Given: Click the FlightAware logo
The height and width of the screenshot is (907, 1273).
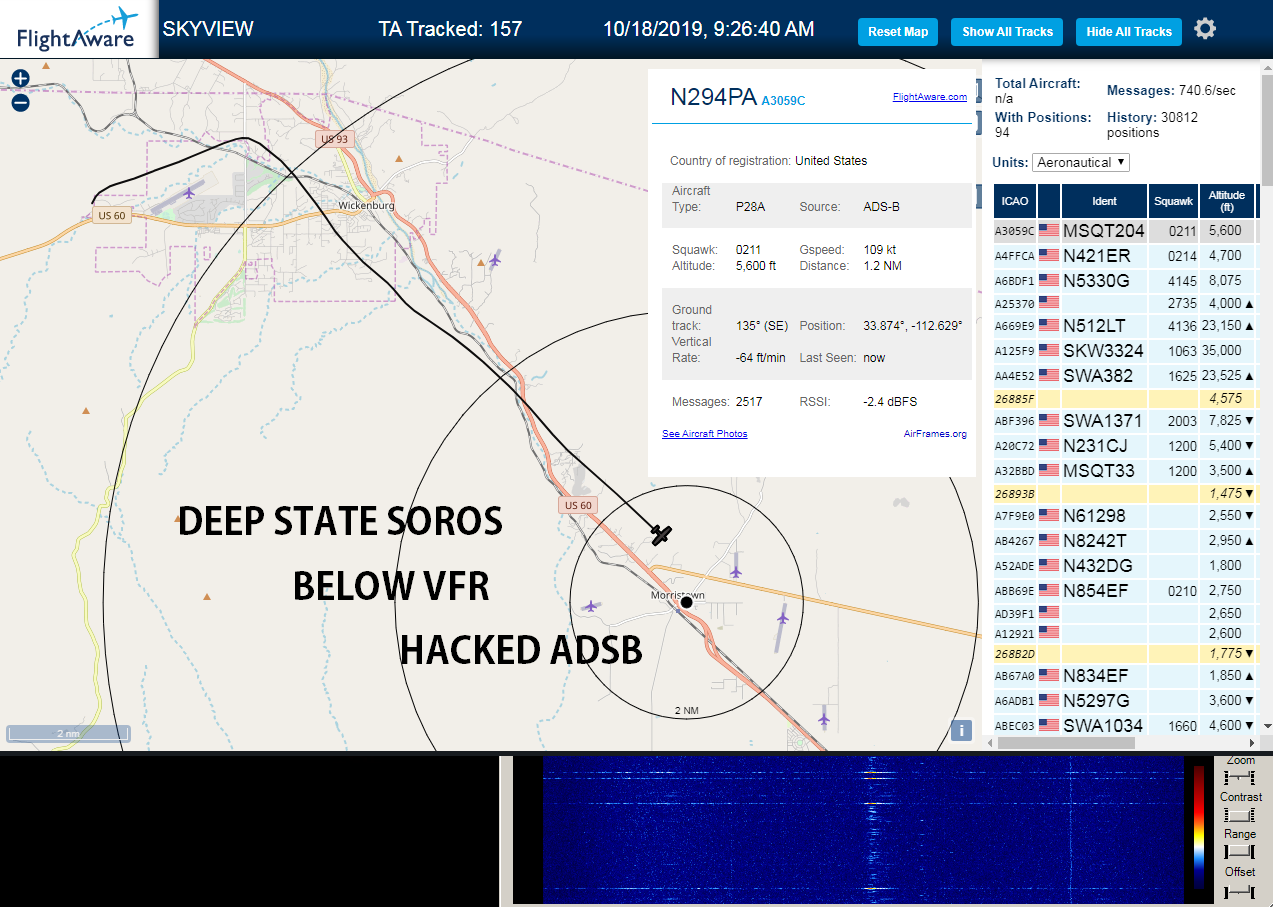Looking at the screenshot, I should tap(78, 29).
